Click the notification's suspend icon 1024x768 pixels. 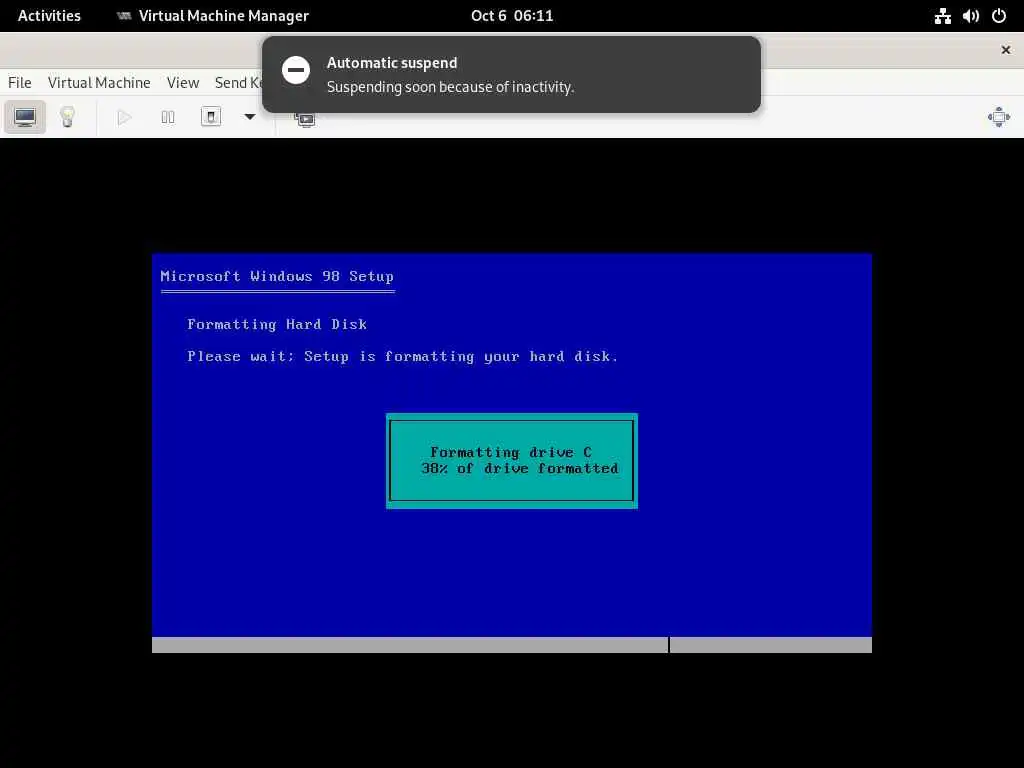tap(296, 70)
